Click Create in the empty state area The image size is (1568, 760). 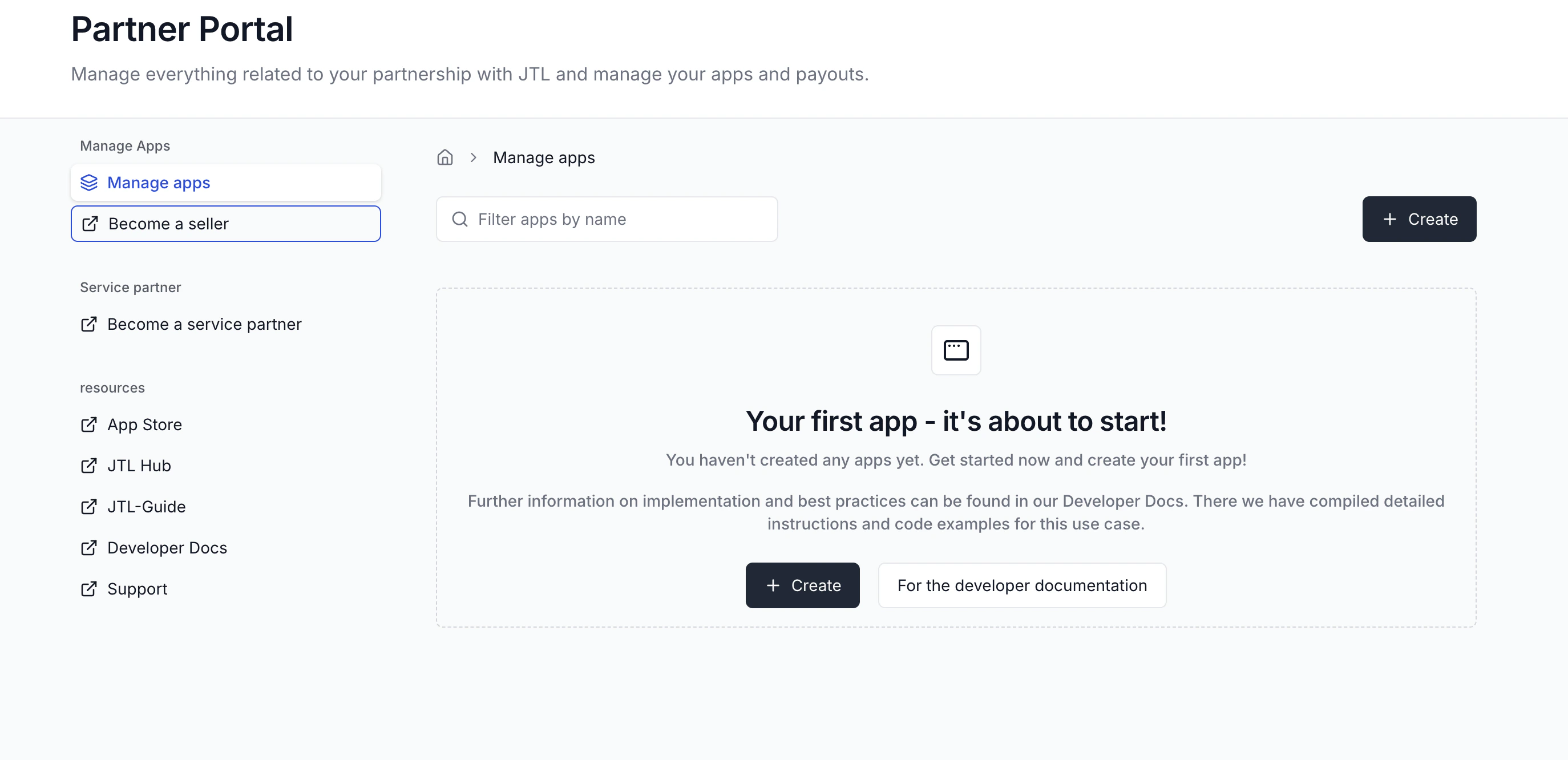(x=802, y=585)
